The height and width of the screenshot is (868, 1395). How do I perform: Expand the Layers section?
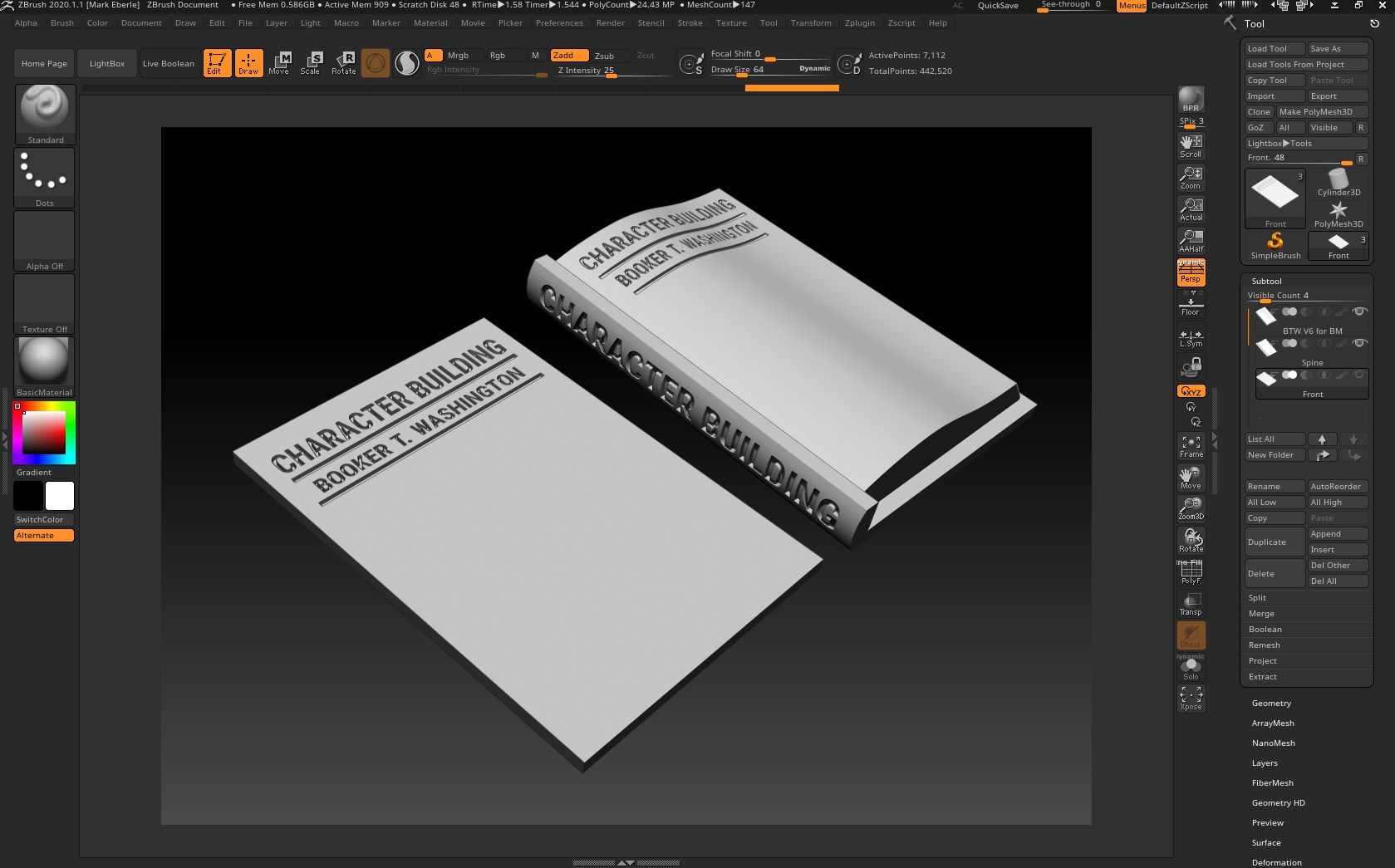pyautogui.click(x=1265, y=763)
